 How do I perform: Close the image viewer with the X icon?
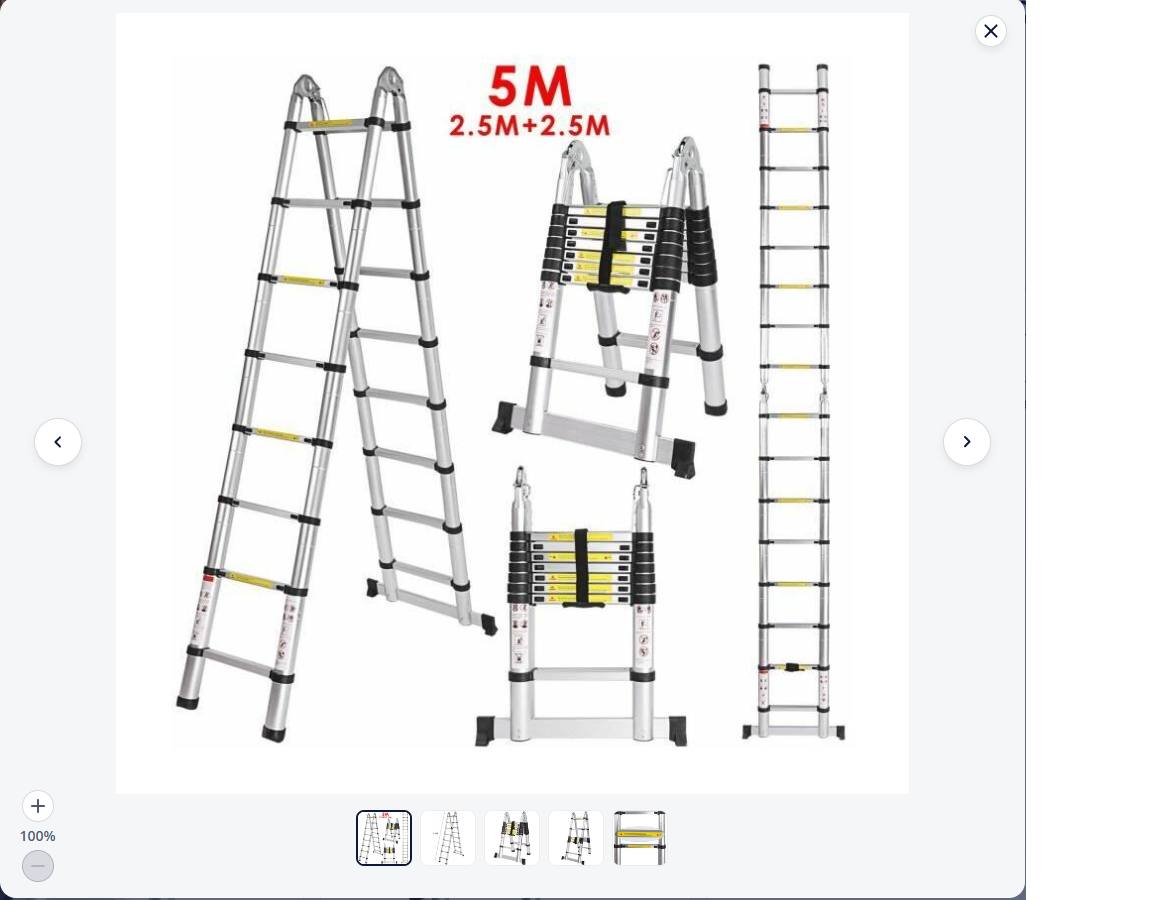[x=990, y=31]
